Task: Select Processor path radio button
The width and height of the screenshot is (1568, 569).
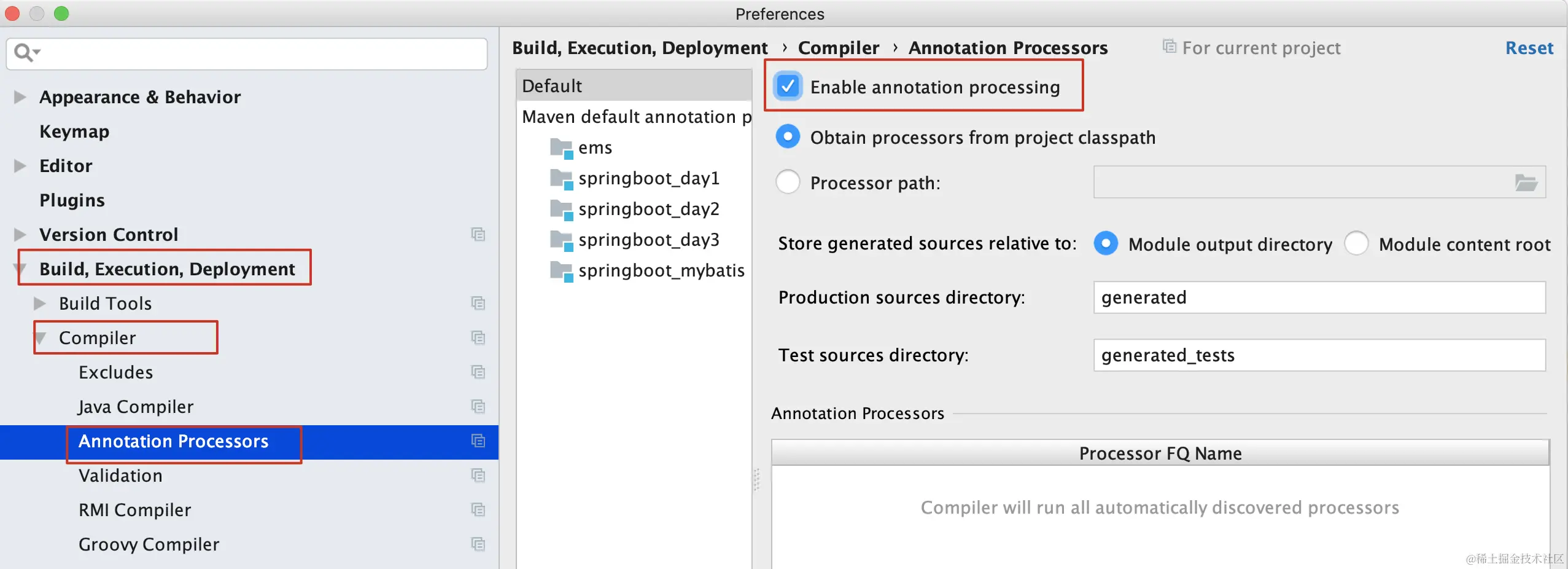Action: coord(788,182)
